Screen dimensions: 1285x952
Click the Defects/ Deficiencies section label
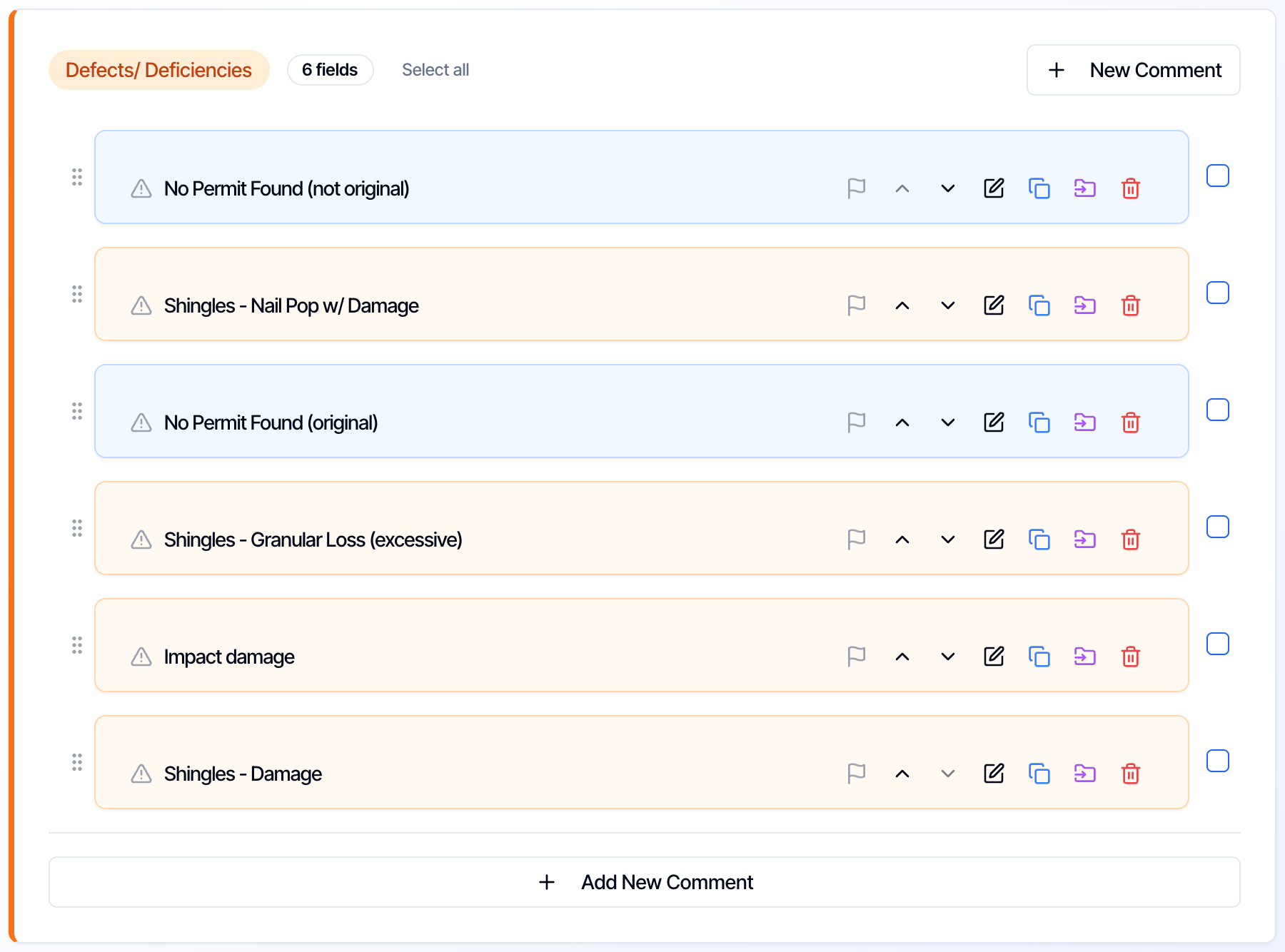tap(158, 70)
